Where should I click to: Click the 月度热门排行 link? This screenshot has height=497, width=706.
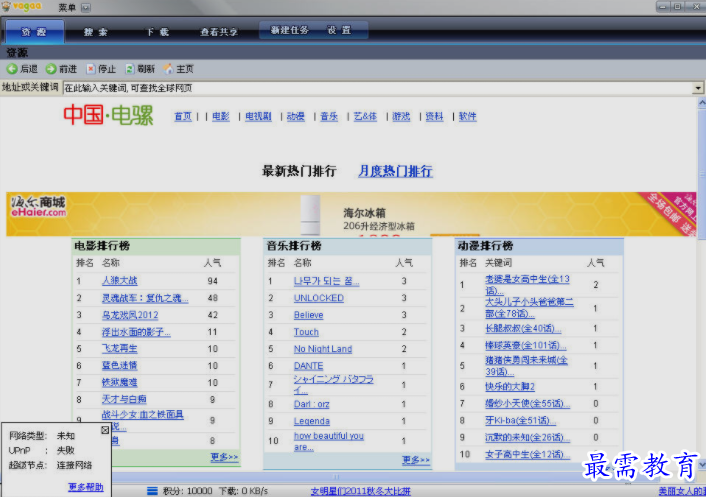click(x=395, y=171)
